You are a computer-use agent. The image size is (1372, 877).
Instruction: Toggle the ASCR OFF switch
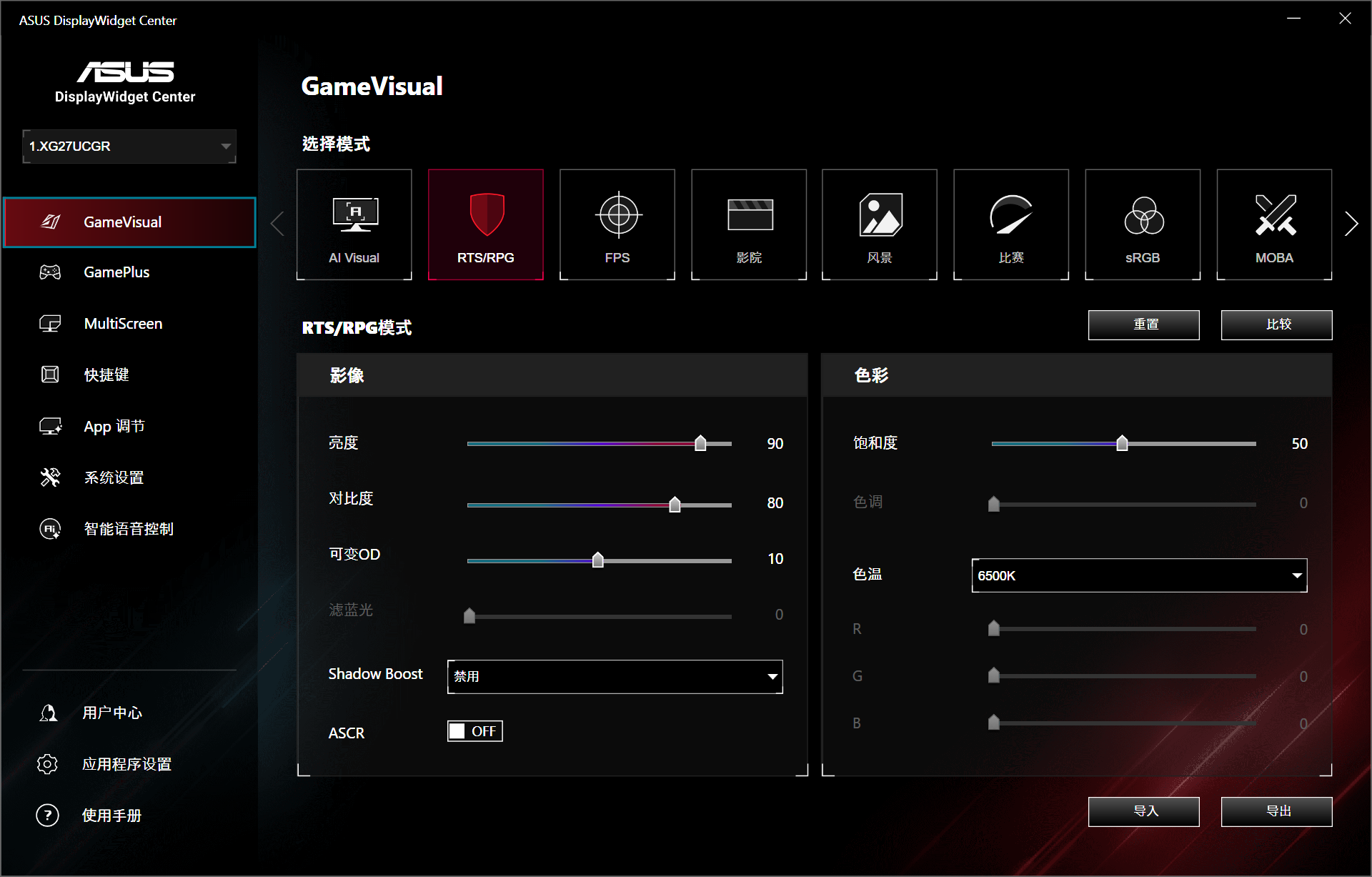pos(475,731)
